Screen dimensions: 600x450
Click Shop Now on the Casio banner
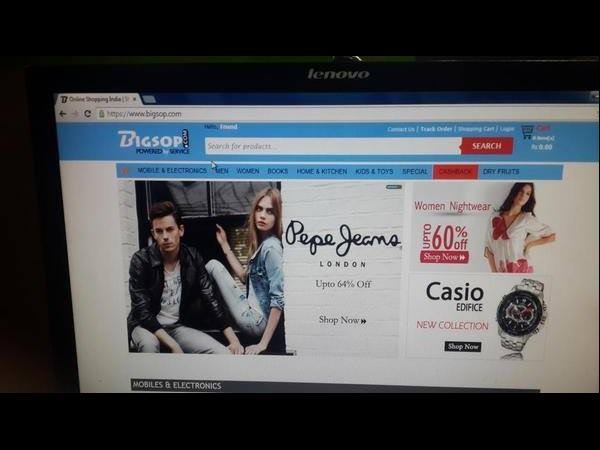coord(462,346)
